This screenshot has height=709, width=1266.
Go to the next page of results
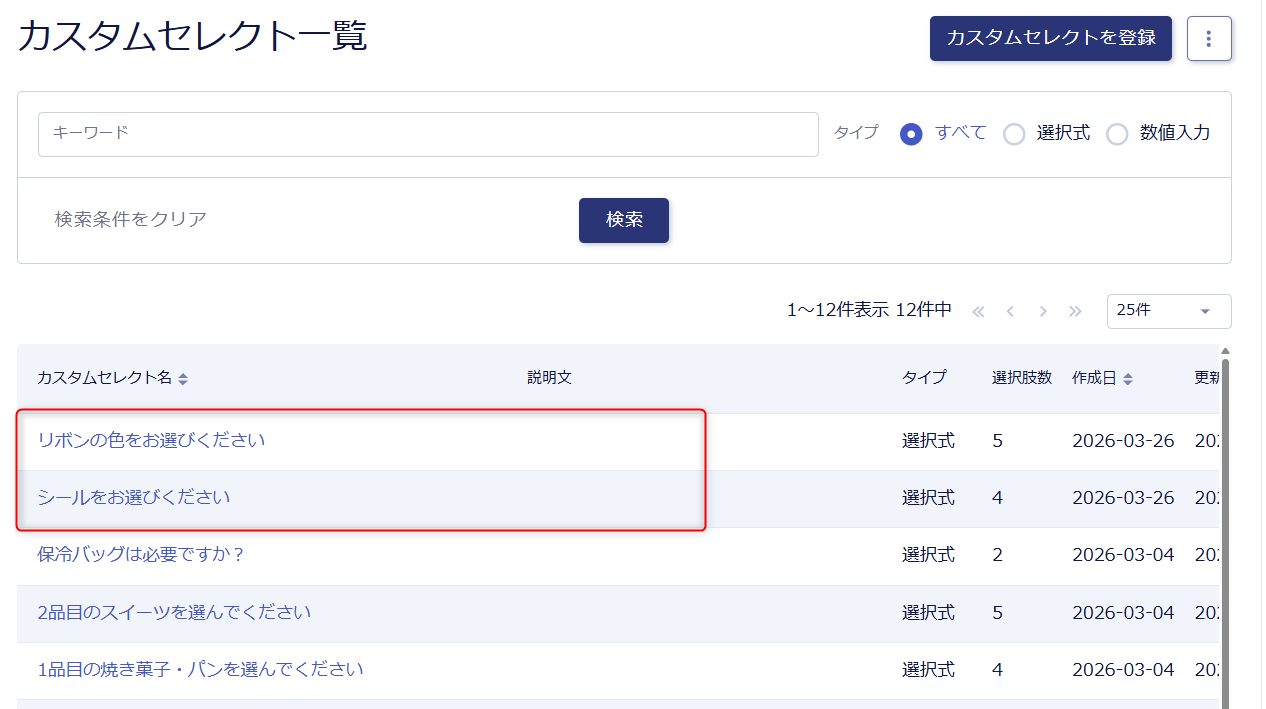1043,311
